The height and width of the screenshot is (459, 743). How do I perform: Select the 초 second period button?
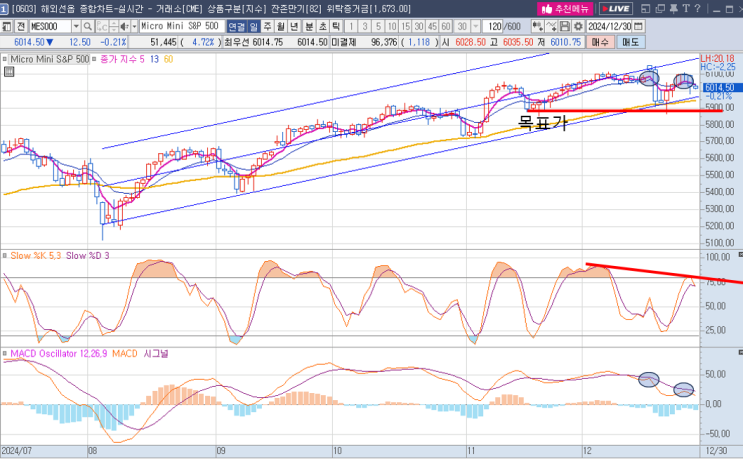(323, 26)
